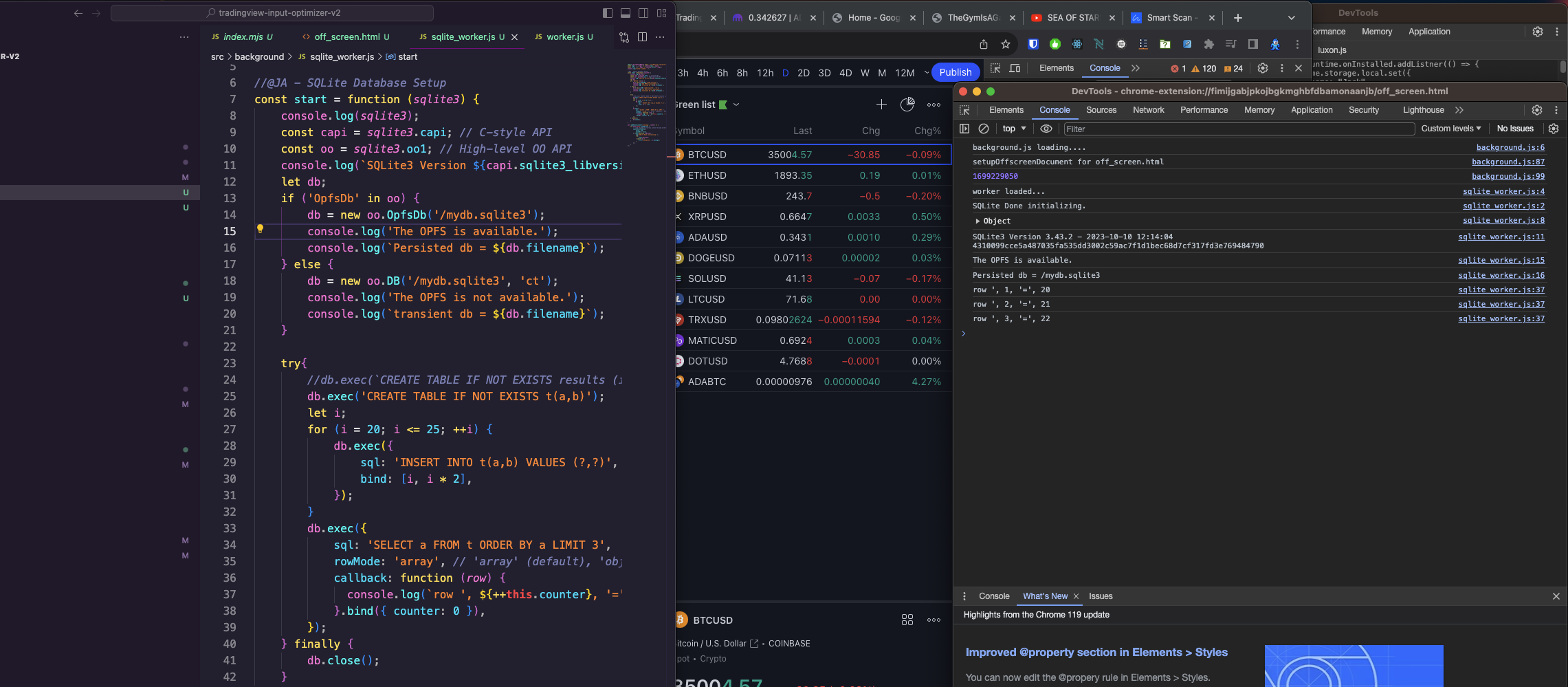Open Bitwarden shield extension icon

pos(1033,44)
